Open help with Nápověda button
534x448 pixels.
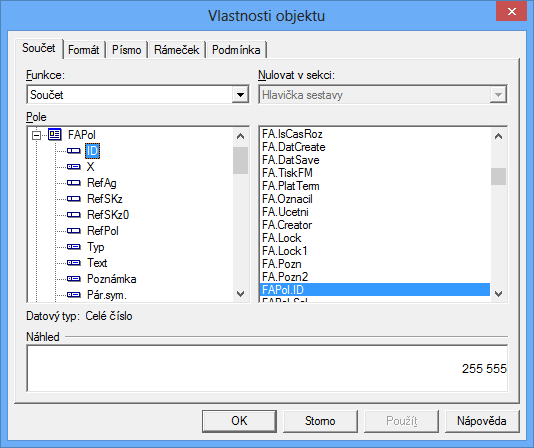point(482,421)
